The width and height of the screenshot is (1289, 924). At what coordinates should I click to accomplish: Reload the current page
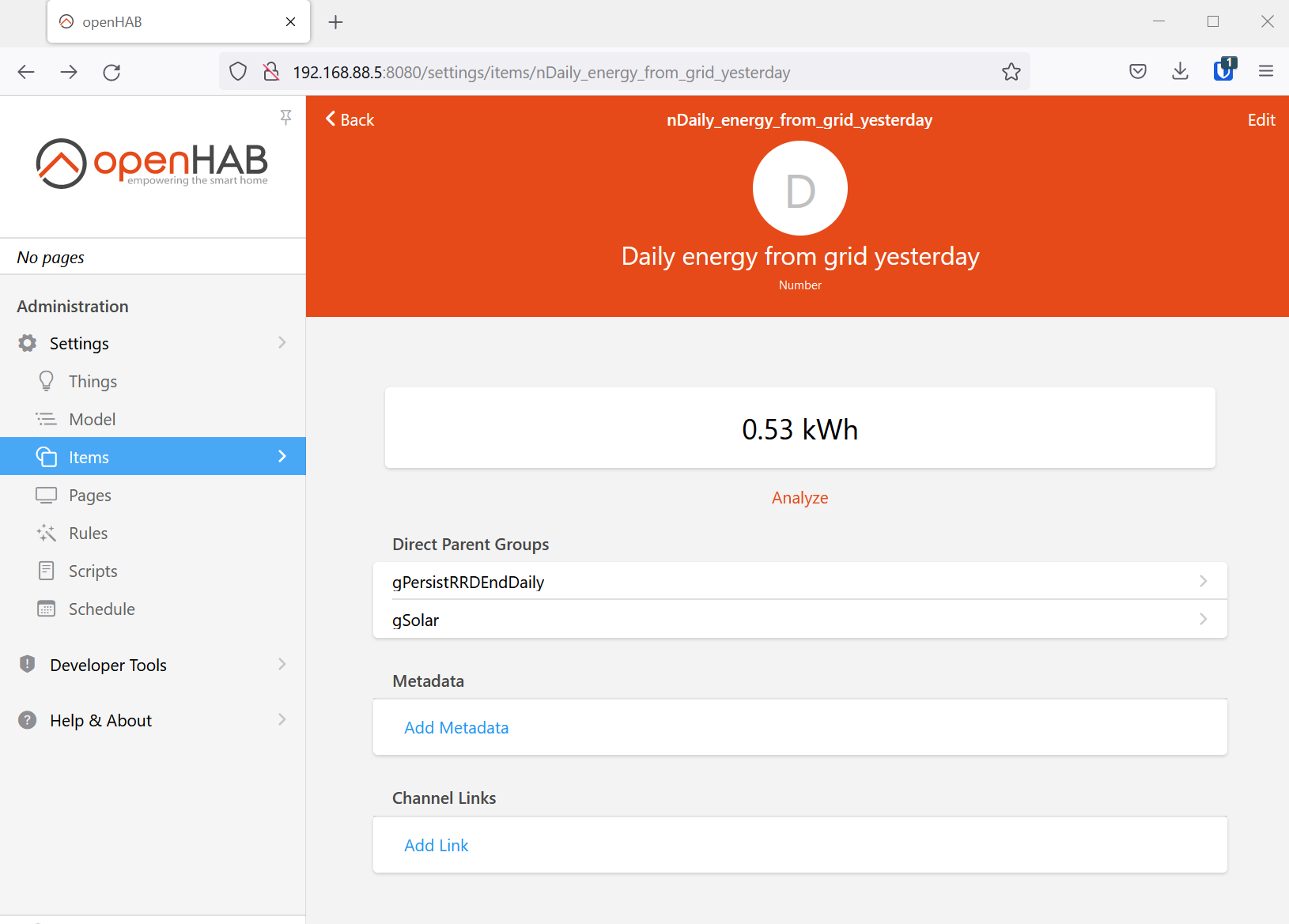point(112,71)
